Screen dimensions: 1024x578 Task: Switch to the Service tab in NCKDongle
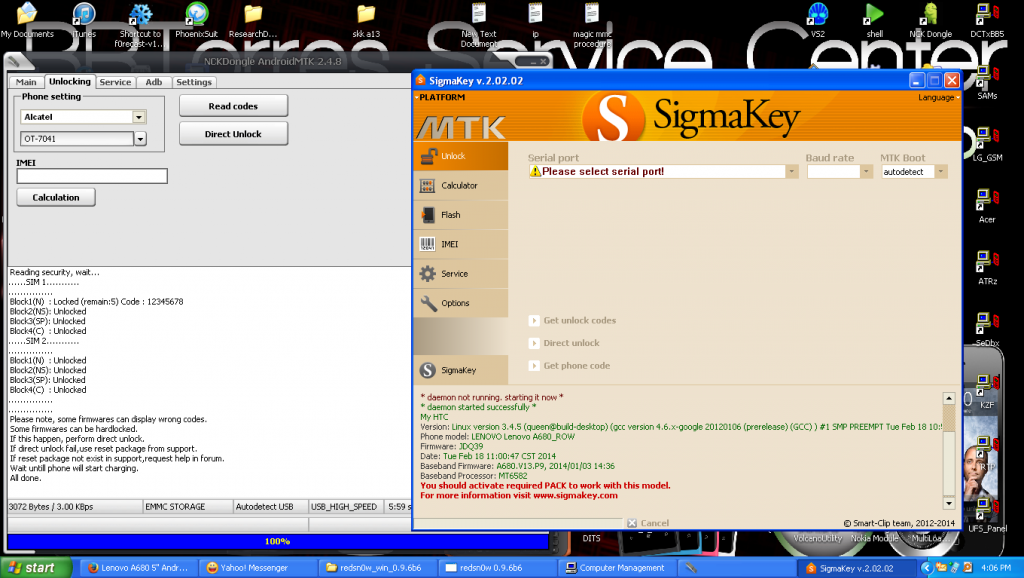[115, 82]
